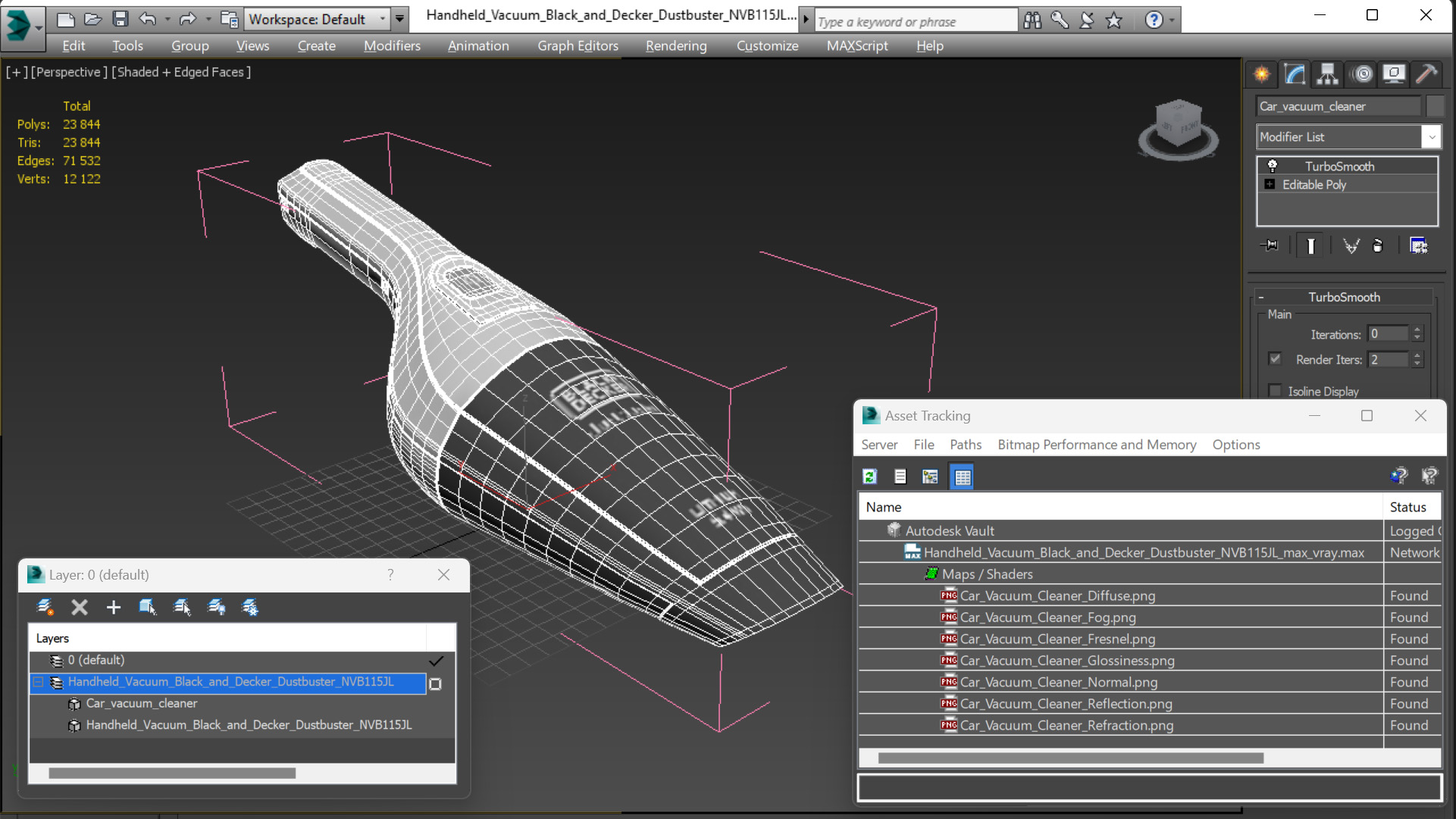1456x819 pixels.
Task: Click Add Selected Objects plus icon in Layer dialog
Action: pyautogui.click(x=114, y=607)
